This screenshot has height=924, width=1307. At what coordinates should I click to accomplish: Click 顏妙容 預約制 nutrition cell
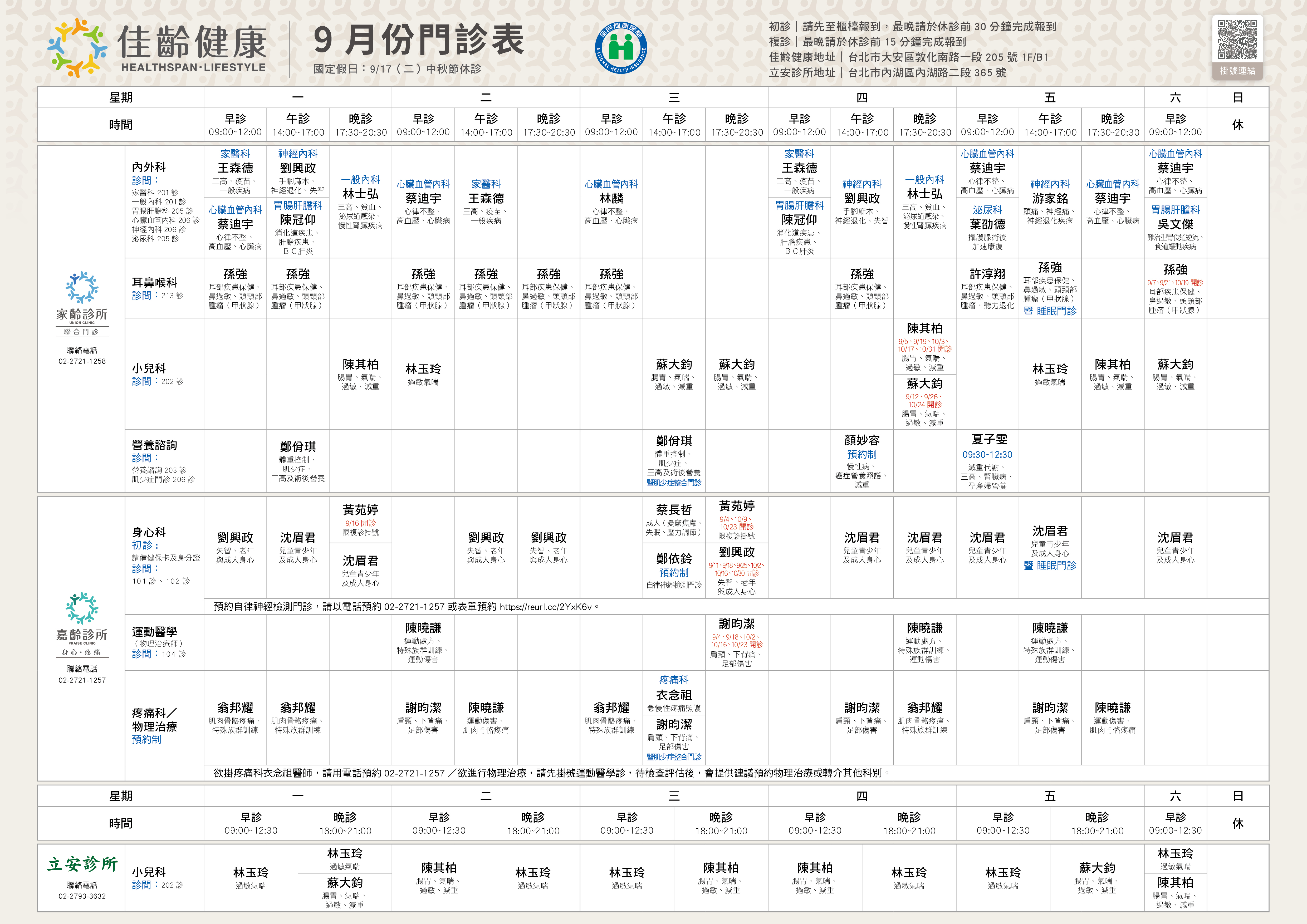click(862, 454)
